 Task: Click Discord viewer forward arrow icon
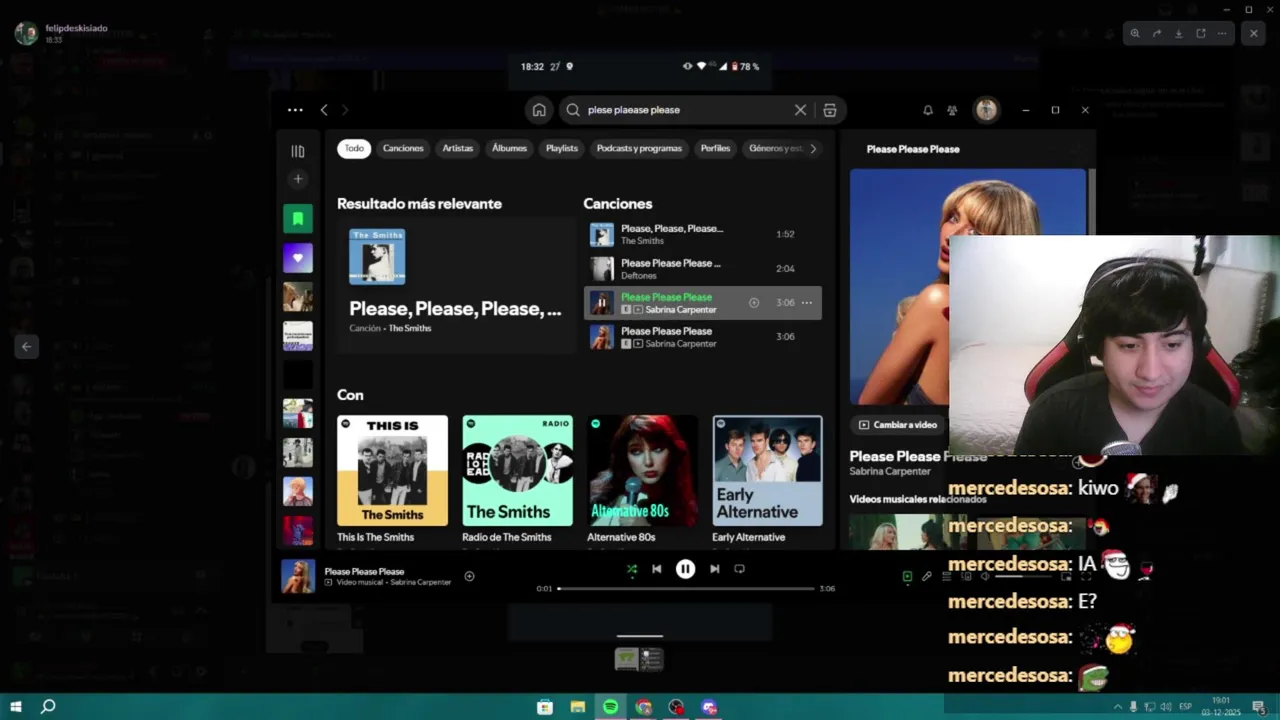(x=1157, y=33)
